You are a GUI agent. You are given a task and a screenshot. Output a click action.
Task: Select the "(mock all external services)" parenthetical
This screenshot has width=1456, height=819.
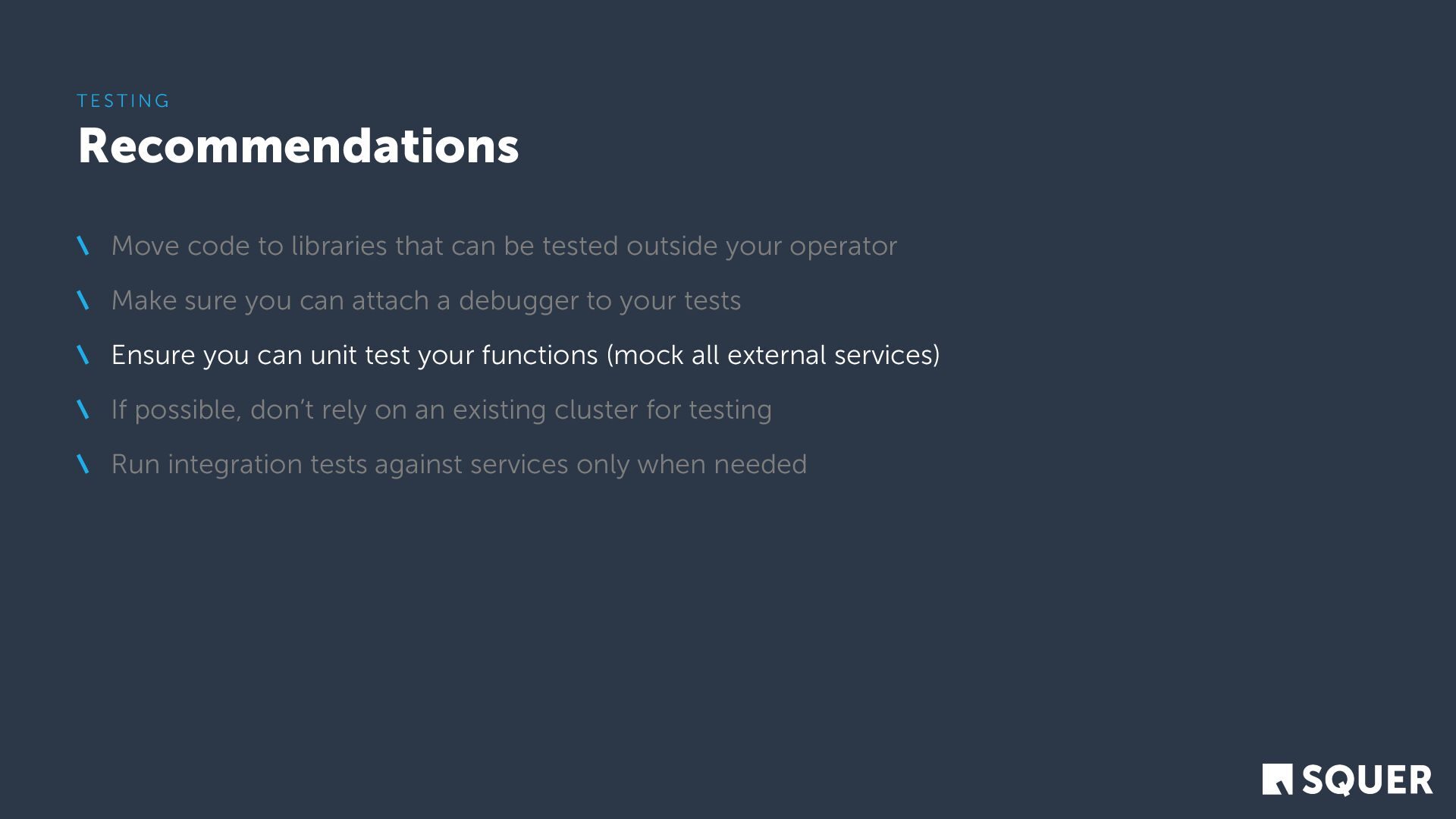(x=773, y=355)
